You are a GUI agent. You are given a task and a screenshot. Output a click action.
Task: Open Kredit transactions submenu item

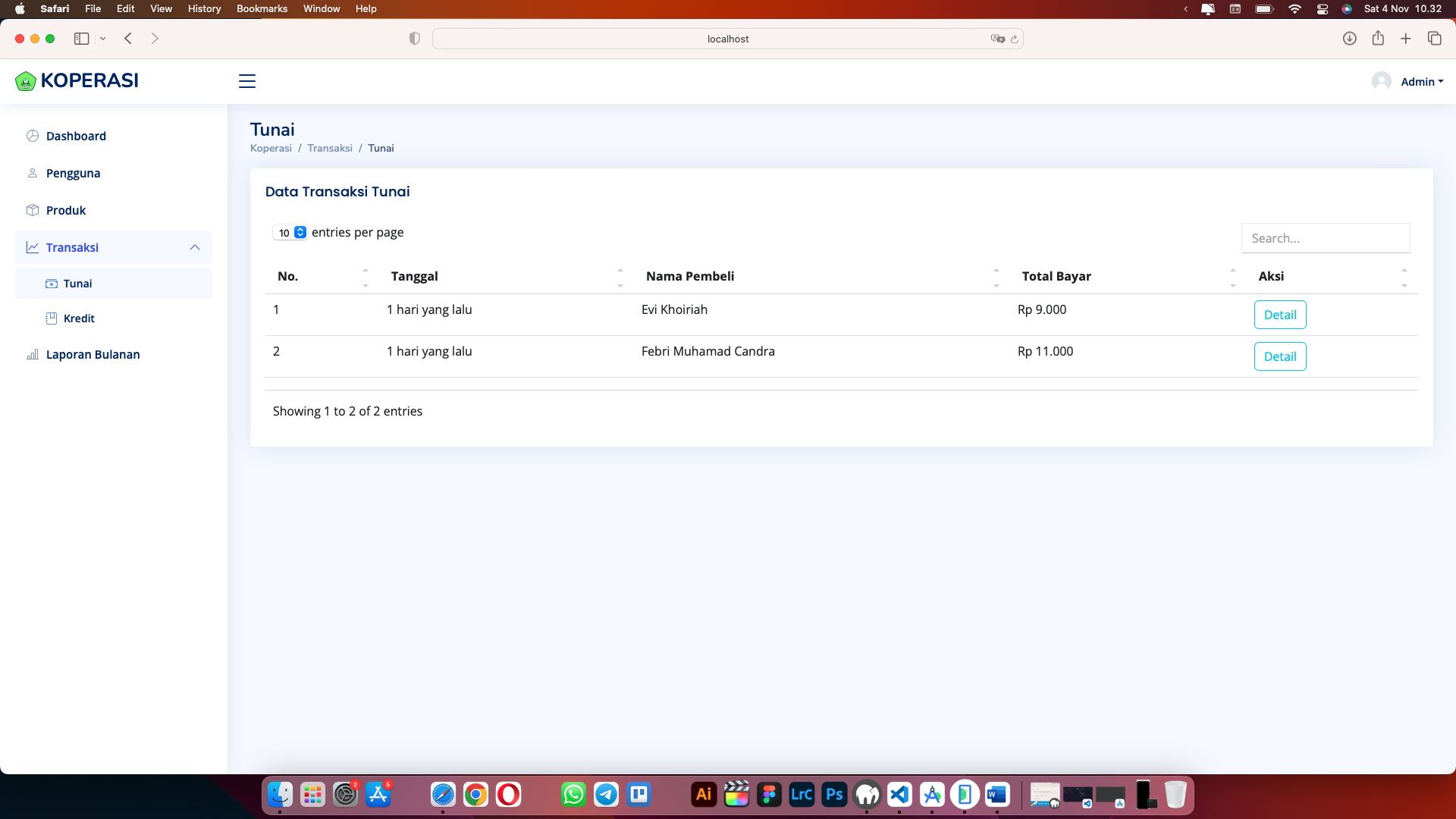tap(79, 318)
